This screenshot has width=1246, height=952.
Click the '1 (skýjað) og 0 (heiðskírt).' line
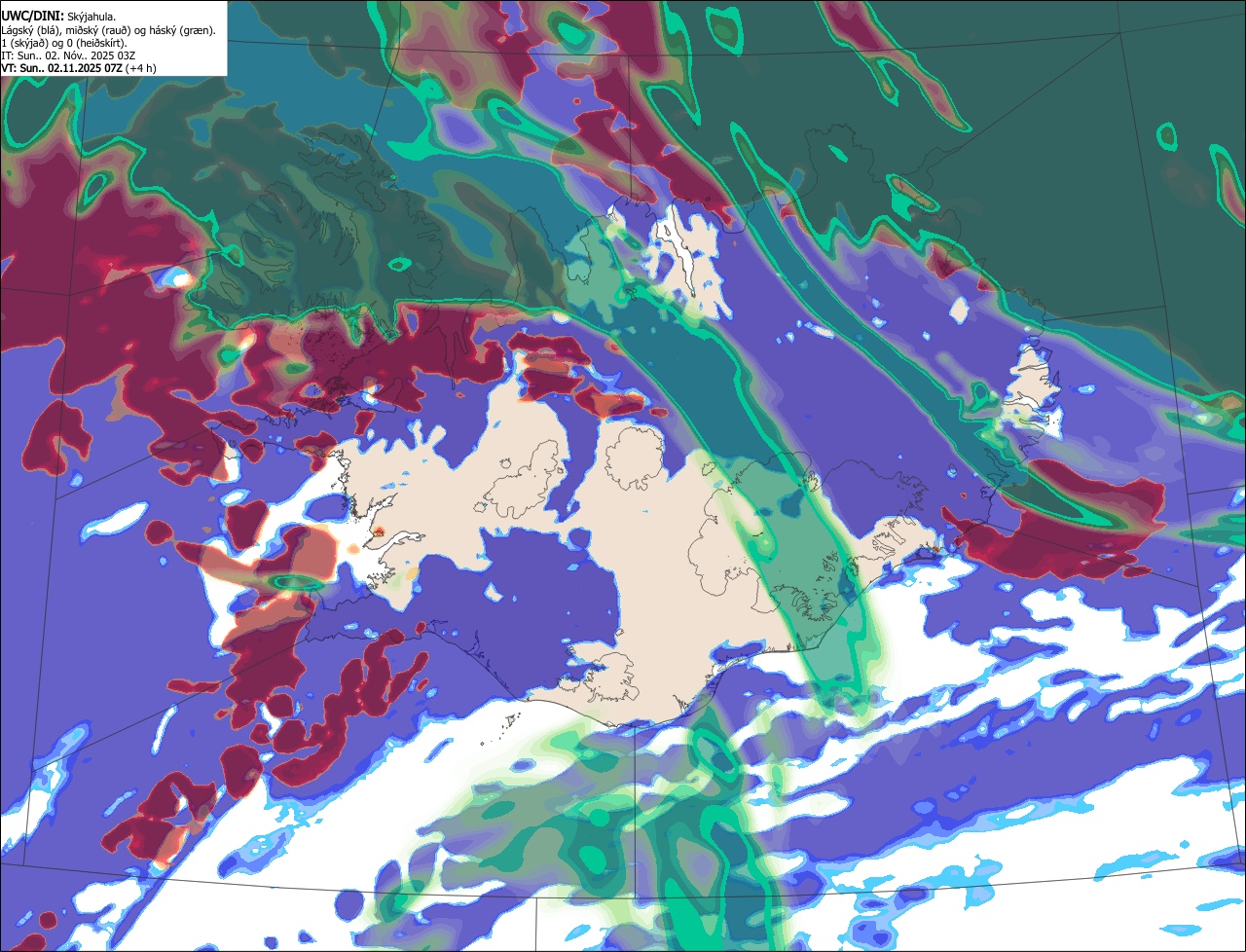click(x=64, y=43)
